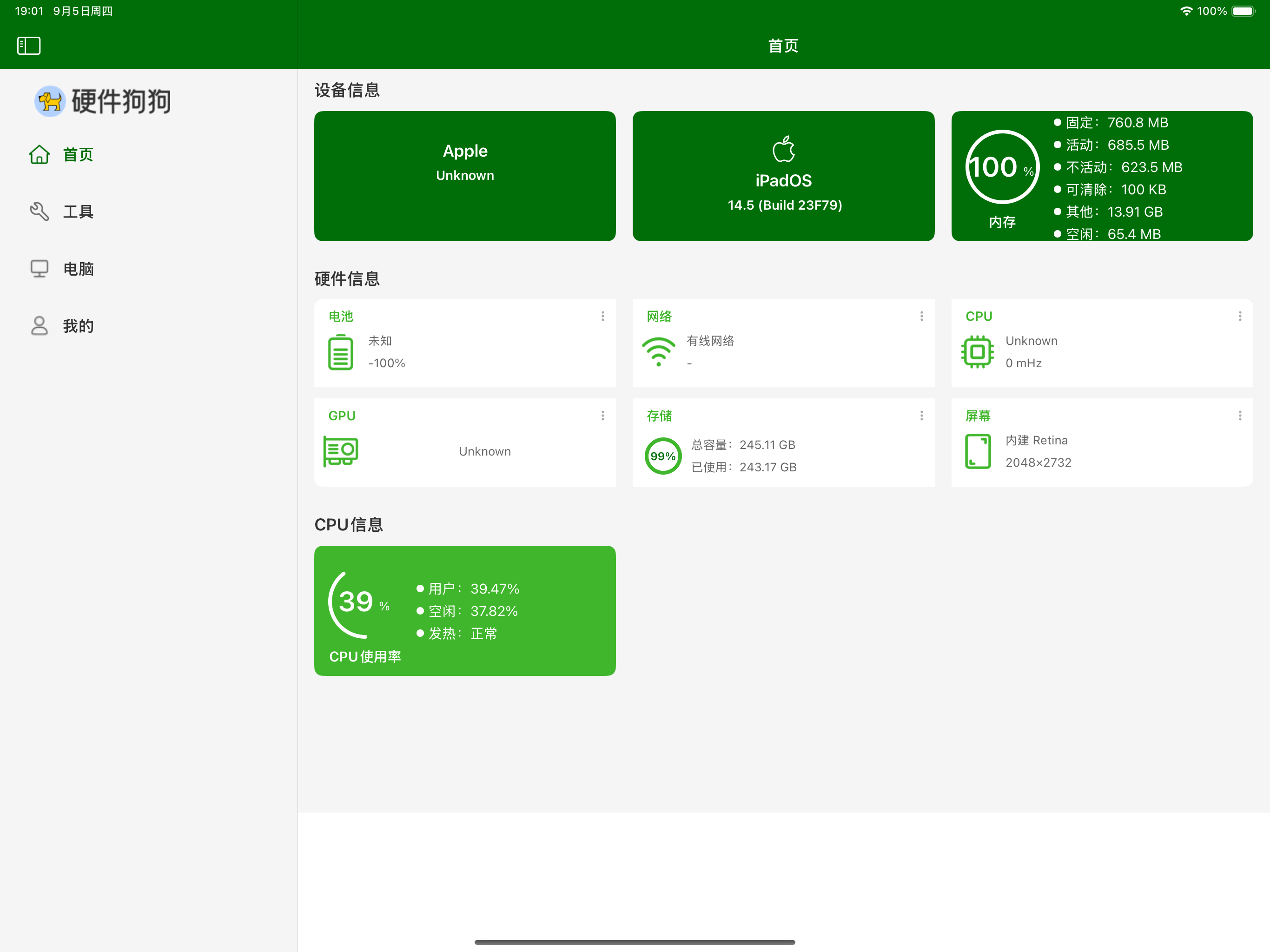Image resolution: width=1270 pixels, height=952 pixels.
Task: Click the graphics card icon in GPU
Action: pyautogui.click(x=340, y=451)
